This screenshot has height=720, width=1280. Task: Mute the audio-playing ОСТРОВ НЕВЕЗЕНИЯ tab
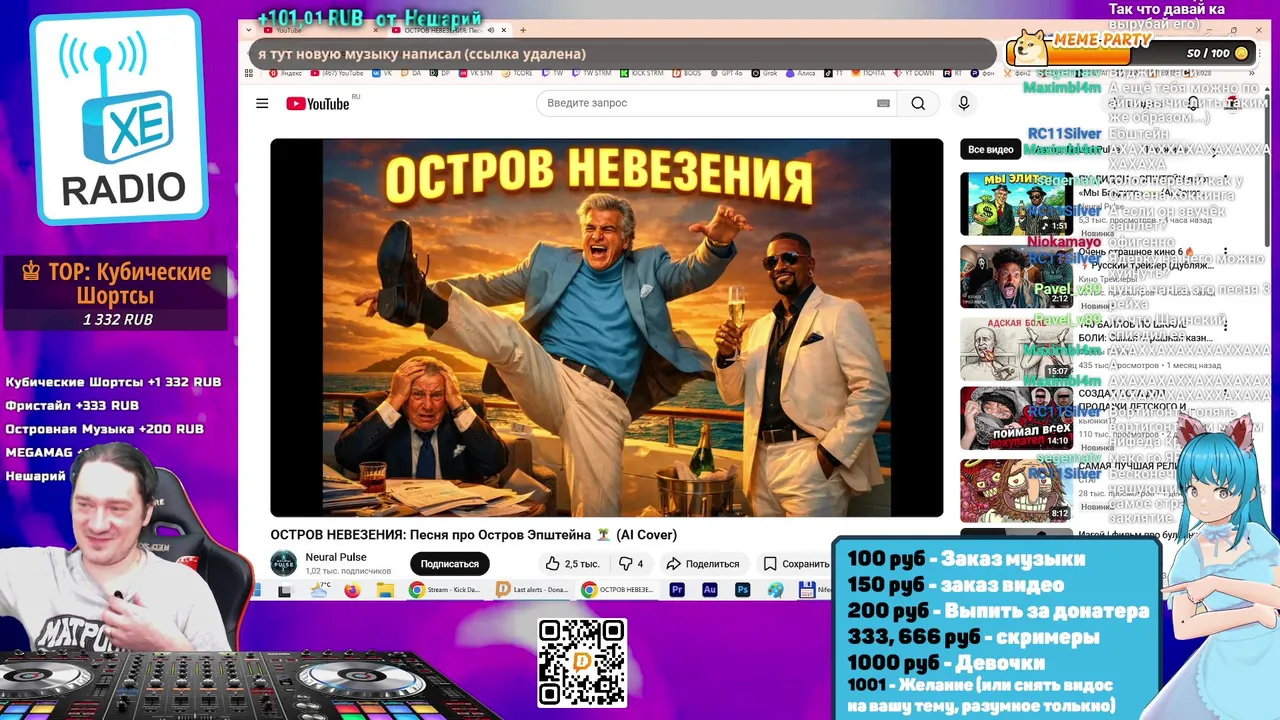click(x=491, y=30)
